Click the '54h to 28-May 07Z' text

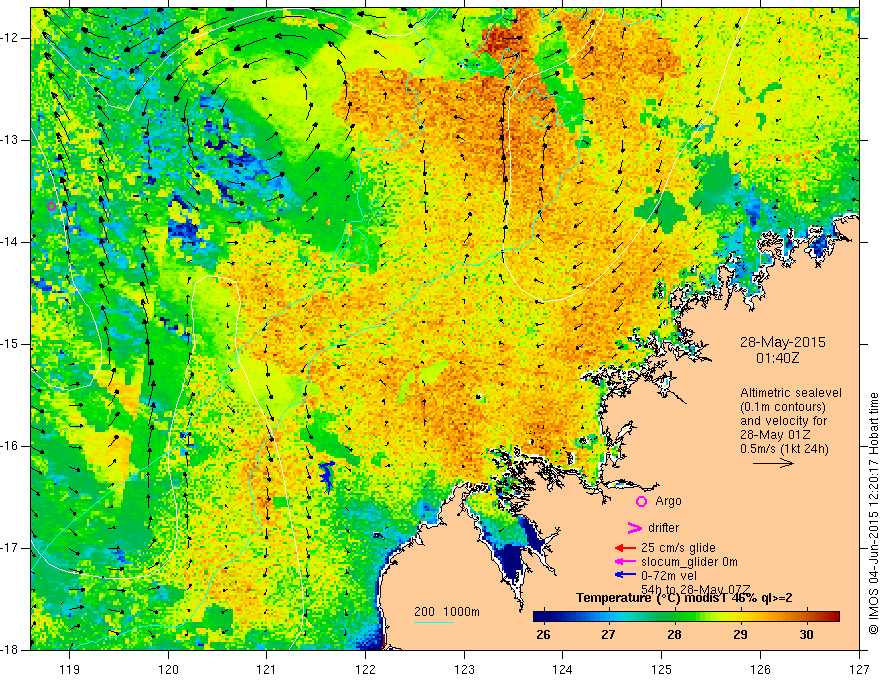[x=695, y=589]
